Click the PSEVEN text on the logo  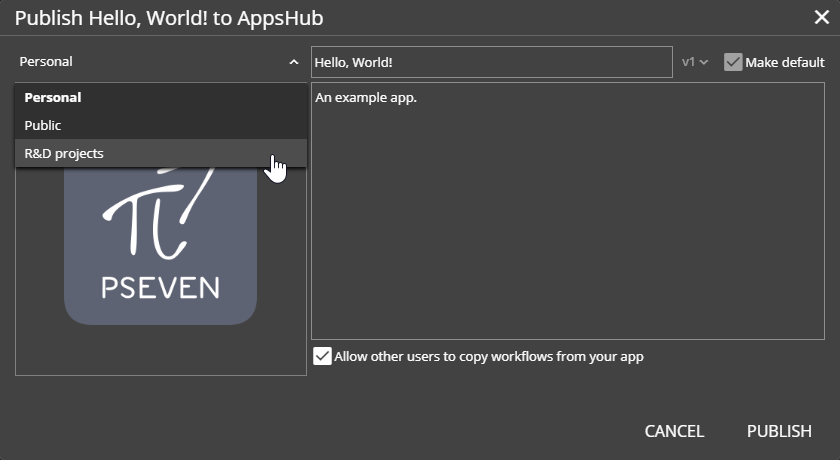pyautogui.click(x=160, y=288)
